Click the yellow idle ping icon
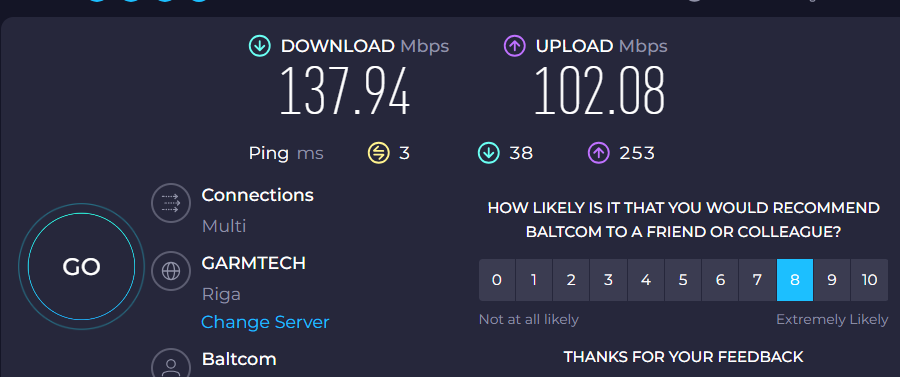The width and height of the screenshot is (900, 377). tap(378, 153)
